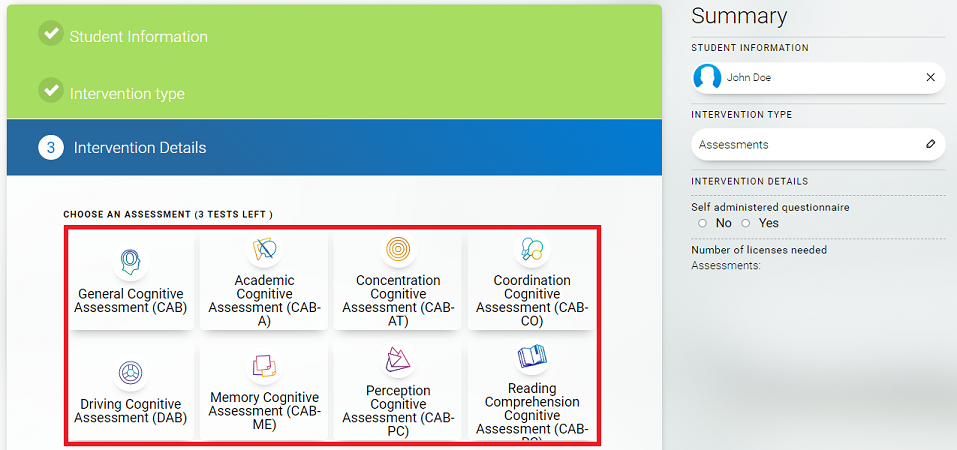
Task: Choose Reading Comprehension book icon
Action: (531, 357)
